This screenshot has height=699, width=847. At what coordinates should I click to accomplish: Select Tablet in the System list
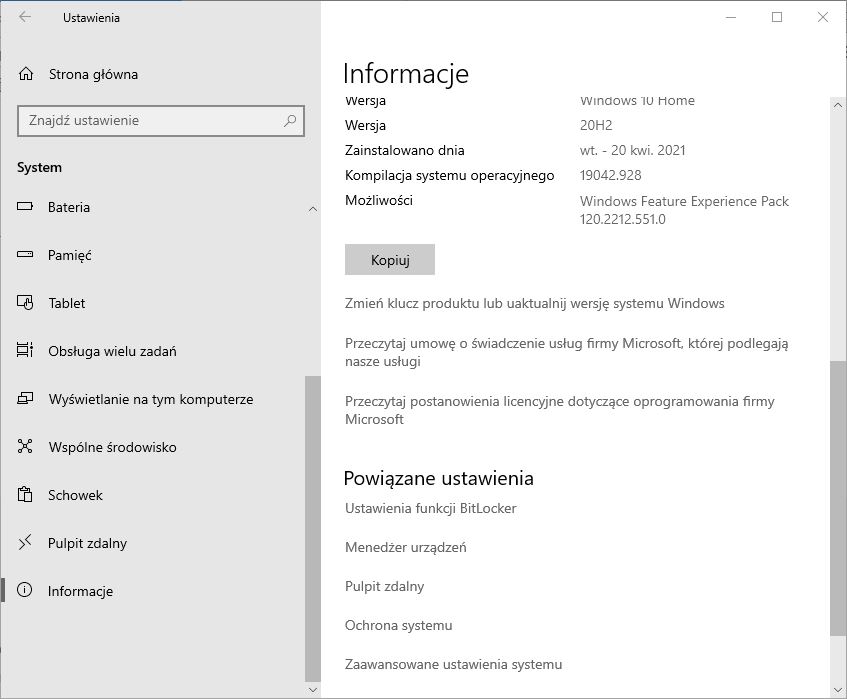point(67,303)
